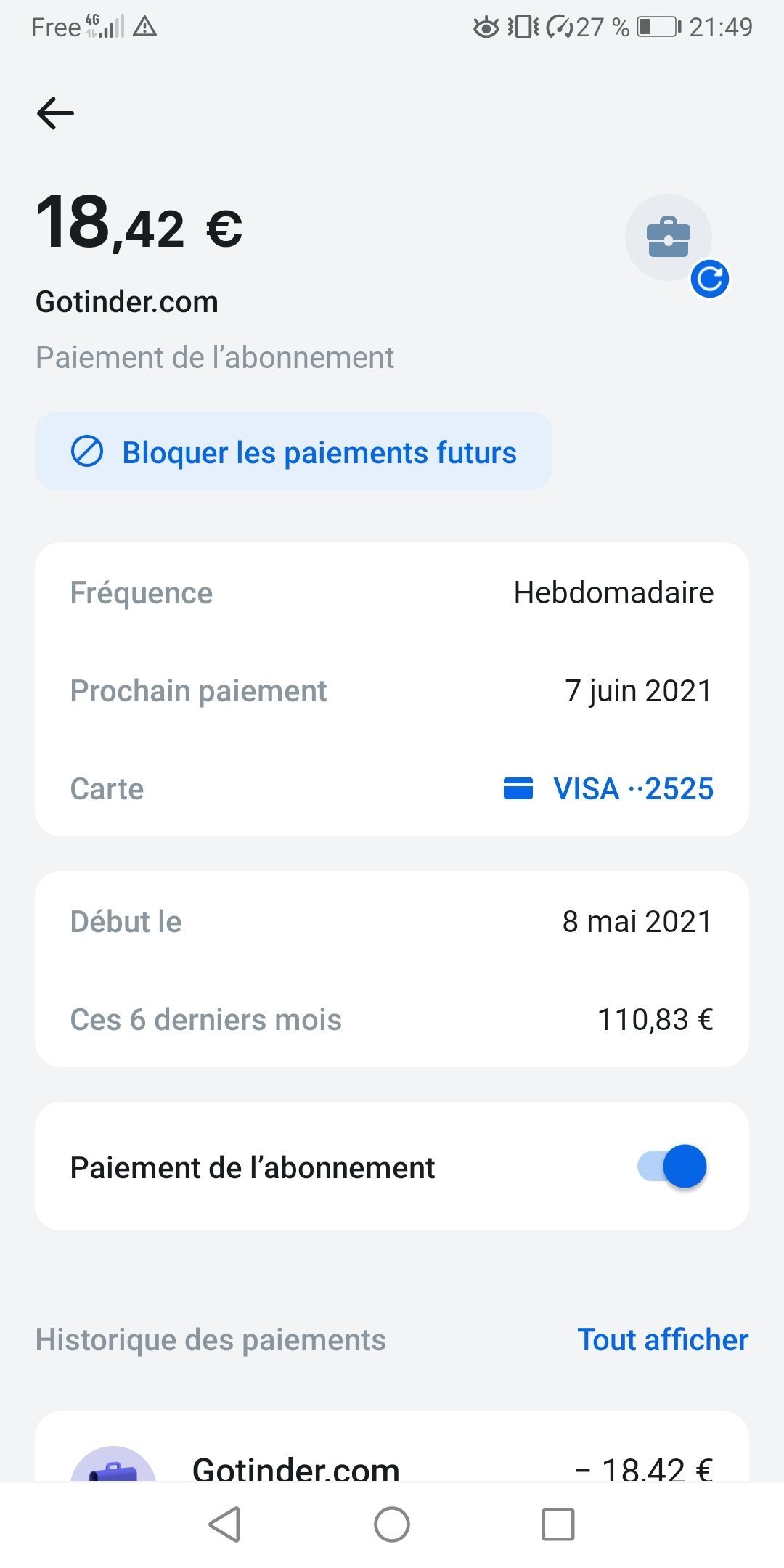Toggle the Paiement de l'abonnement switch
Viewport: 784px width, 1568px height.
672,1167
